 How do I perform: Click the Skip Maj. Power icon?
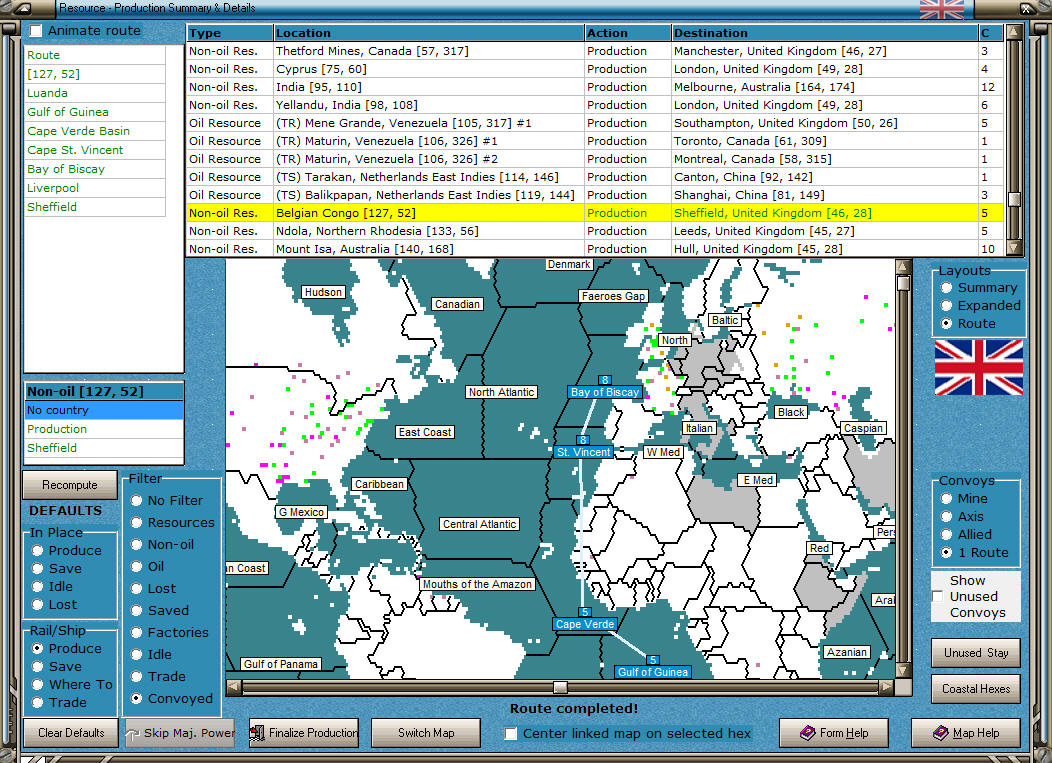tap(134, 733)
